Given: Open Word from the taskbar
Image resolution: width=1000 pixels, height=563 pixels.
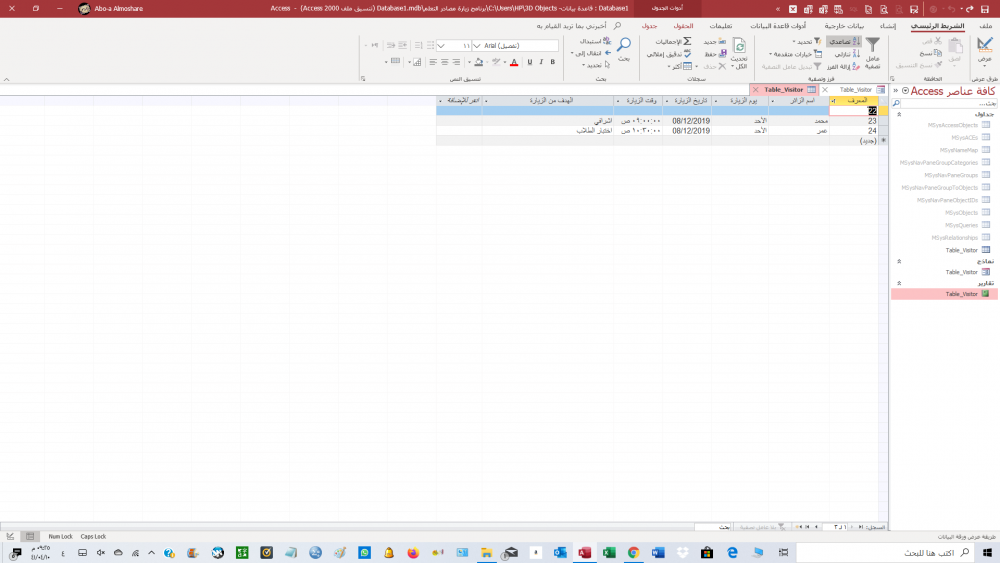Looking at the screenshot, I should (x=658, y=553).
